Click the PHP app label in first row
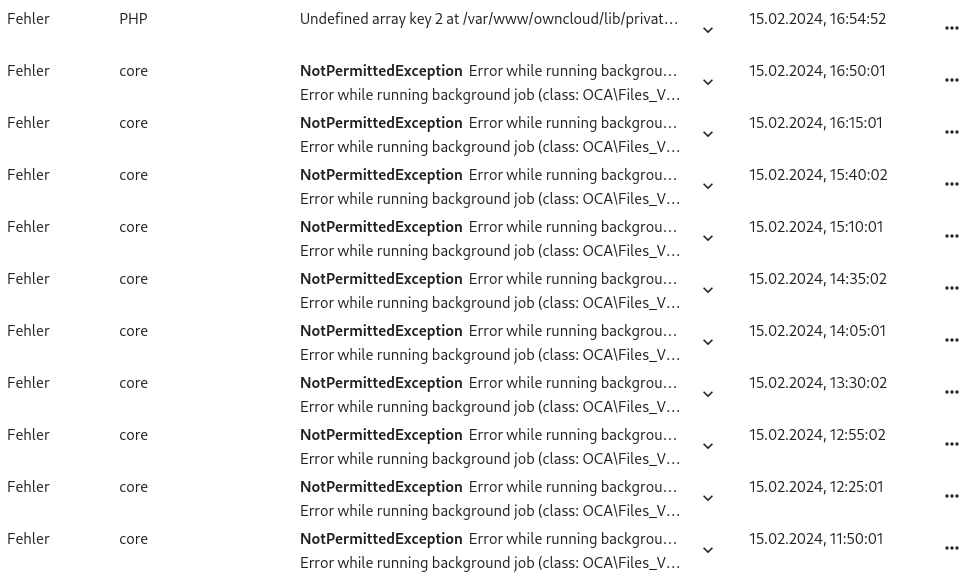971x574 pixels. point(133,19)
